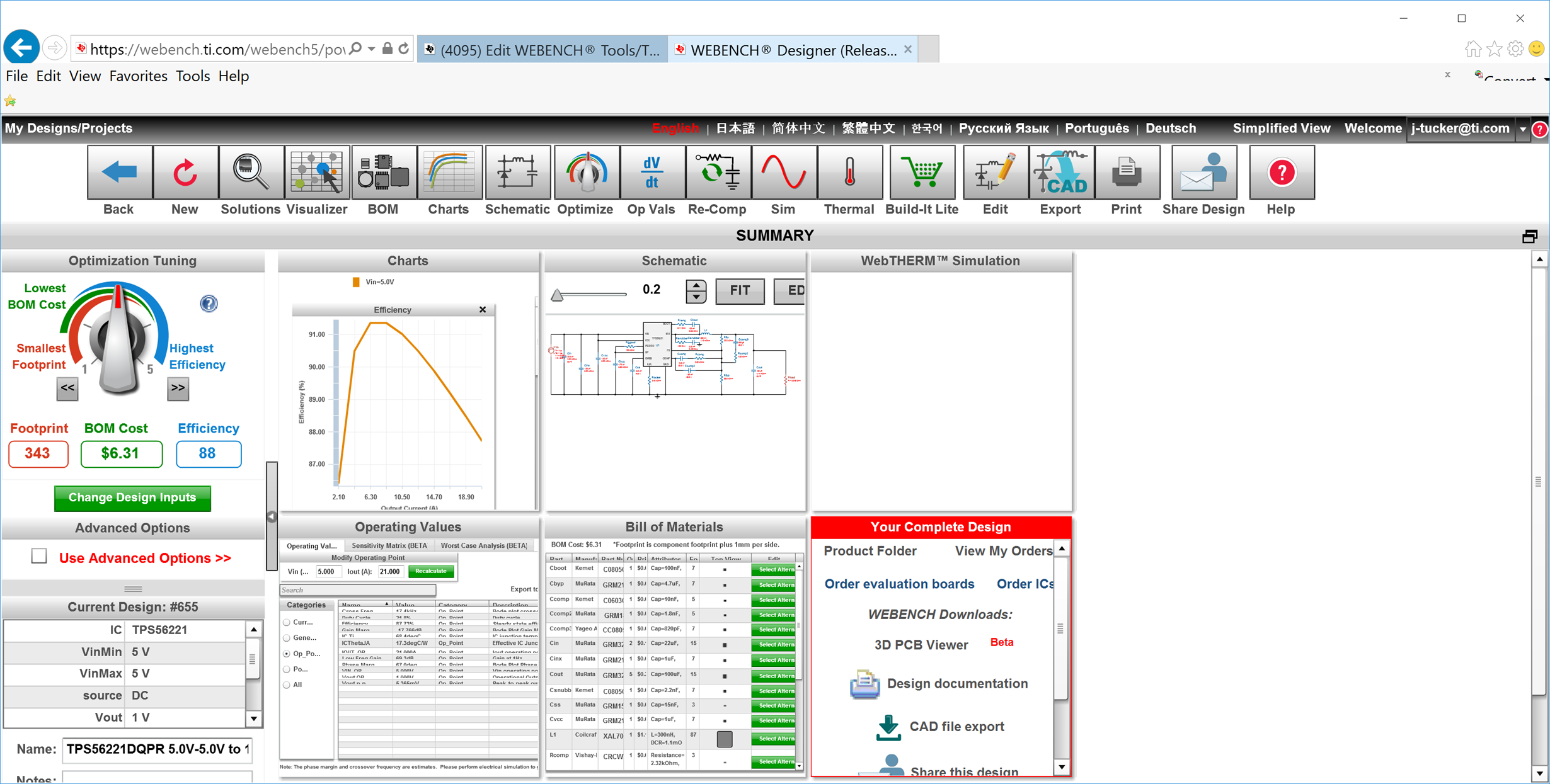Launch the Sim sine wave icon
1550x784 pixels.
[784, 173]
